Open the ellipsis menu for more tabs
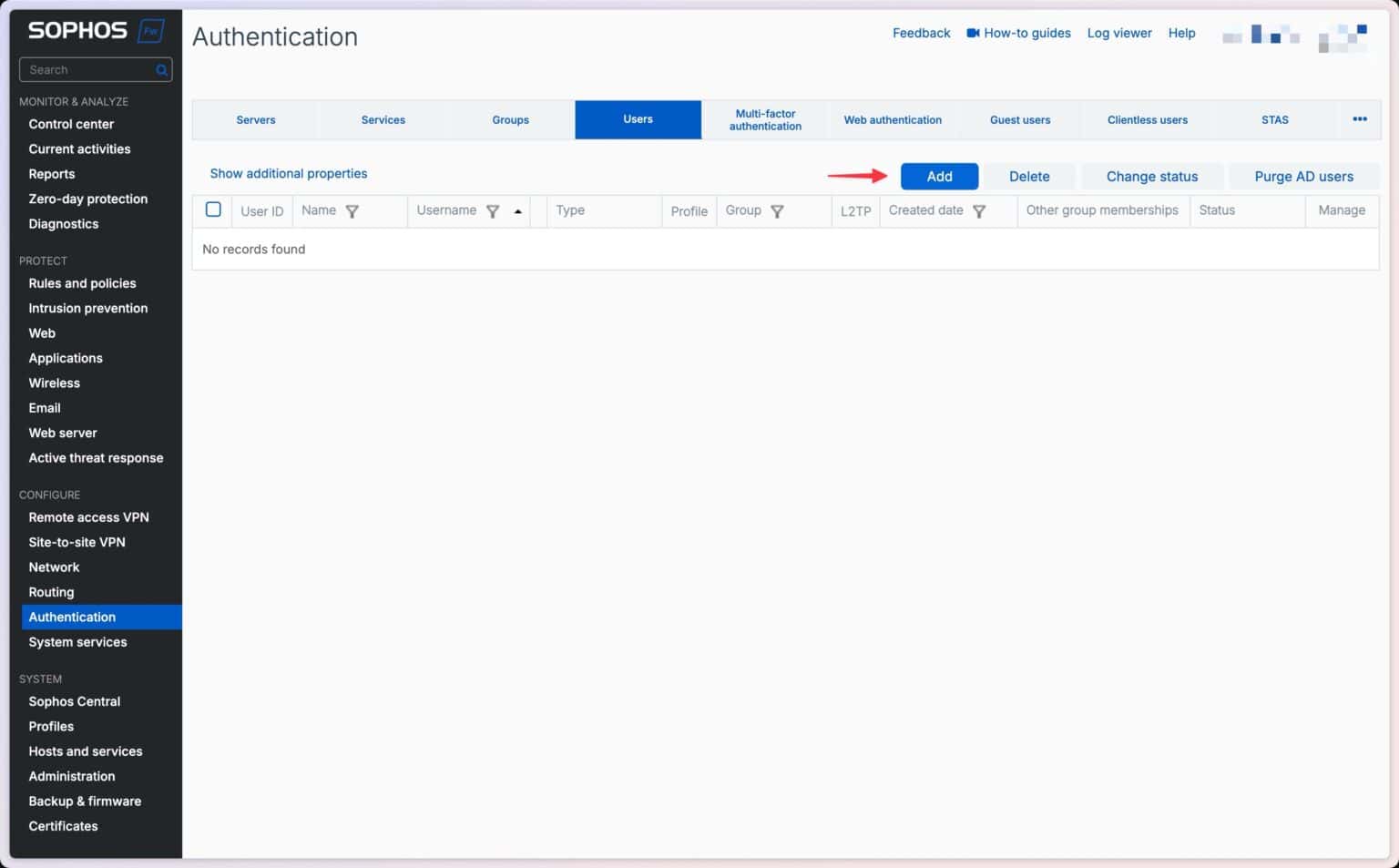This screenshot has height=868, width=1399. click(1360, 119)
